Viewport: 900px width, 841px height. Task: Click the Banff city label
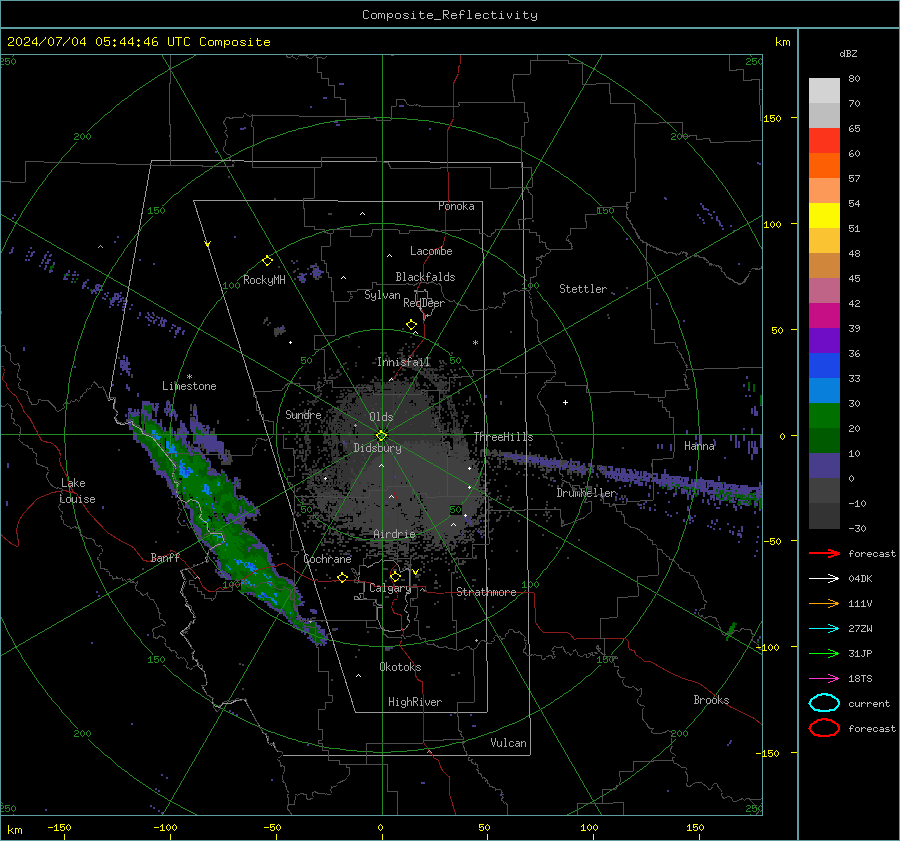click(x=165, y=557)
